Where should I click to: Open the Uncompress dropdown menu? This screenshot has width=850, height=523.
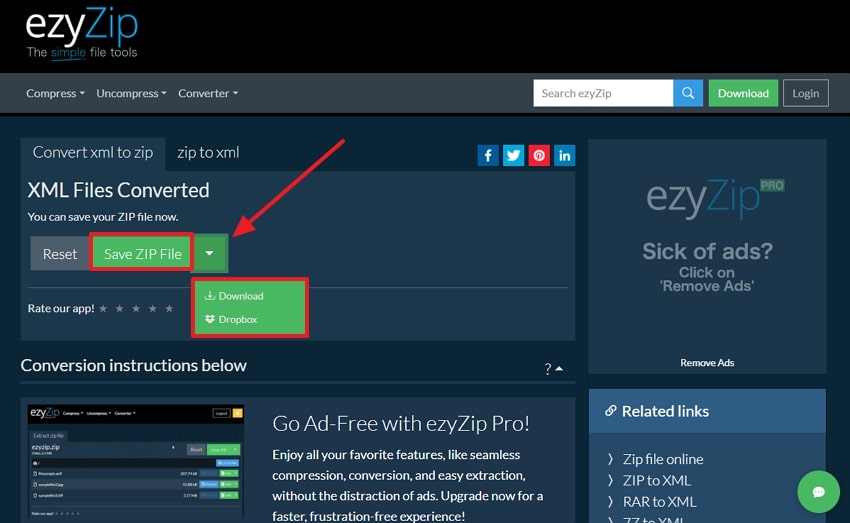(131, 93)
